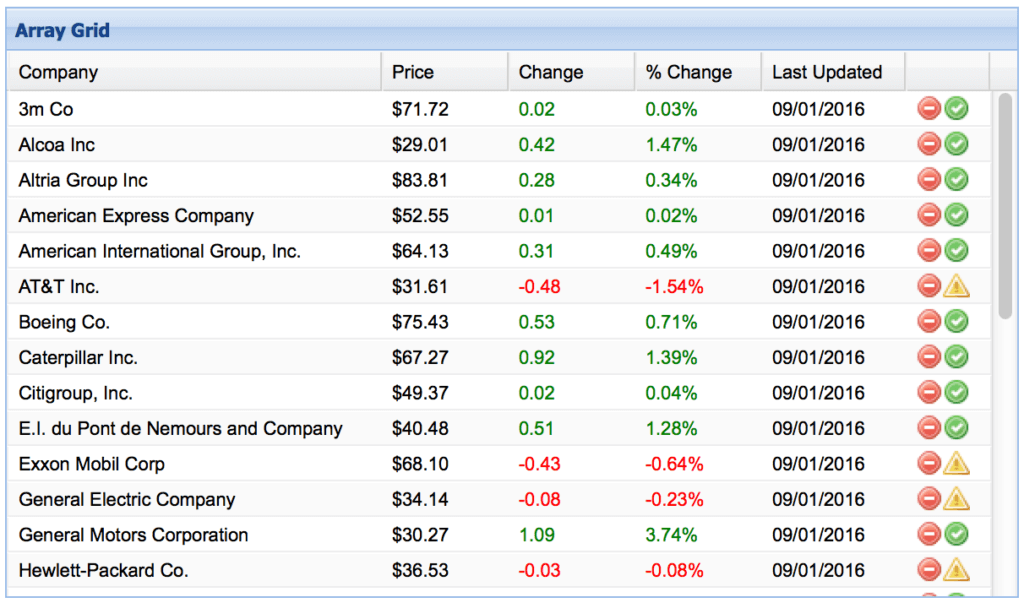Click red remove icon for American International Group
Viewport: 1024px width, 603px height.
coord(929,250)
